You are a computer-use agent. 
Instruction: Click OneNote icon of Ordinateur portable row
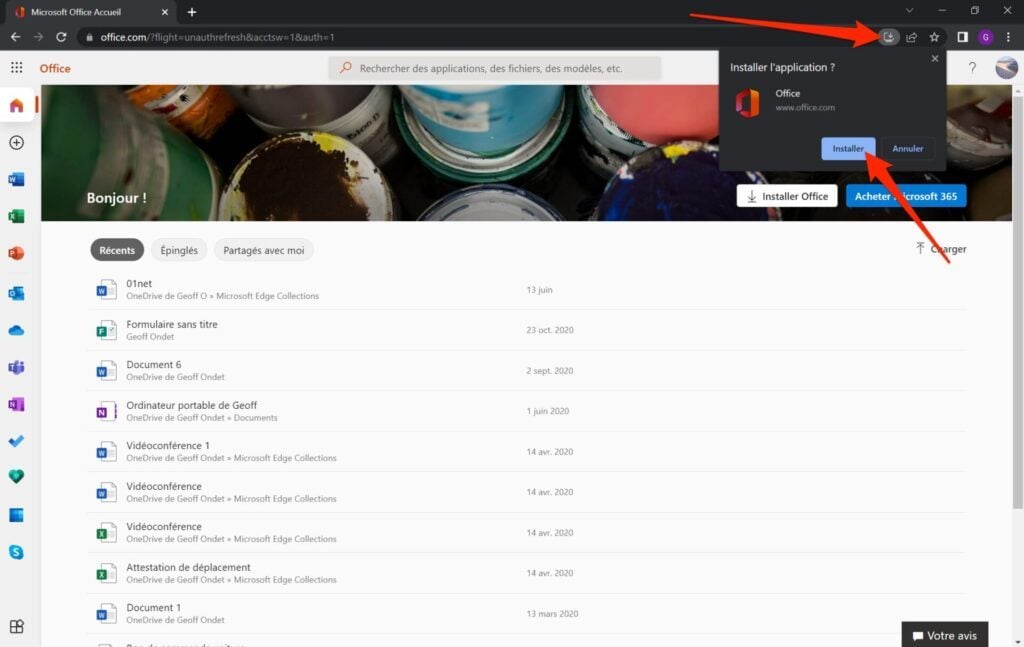pos(106,411)
